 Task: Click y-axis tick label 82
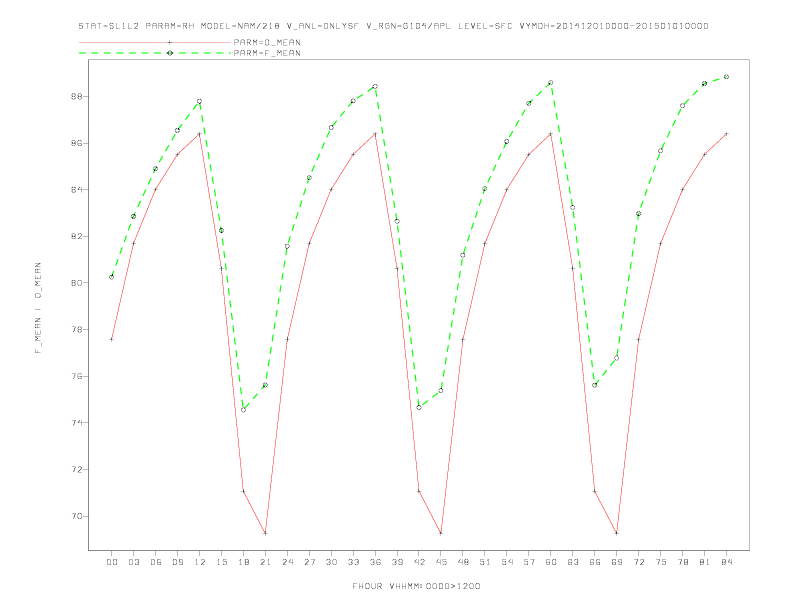coord(76,236)
